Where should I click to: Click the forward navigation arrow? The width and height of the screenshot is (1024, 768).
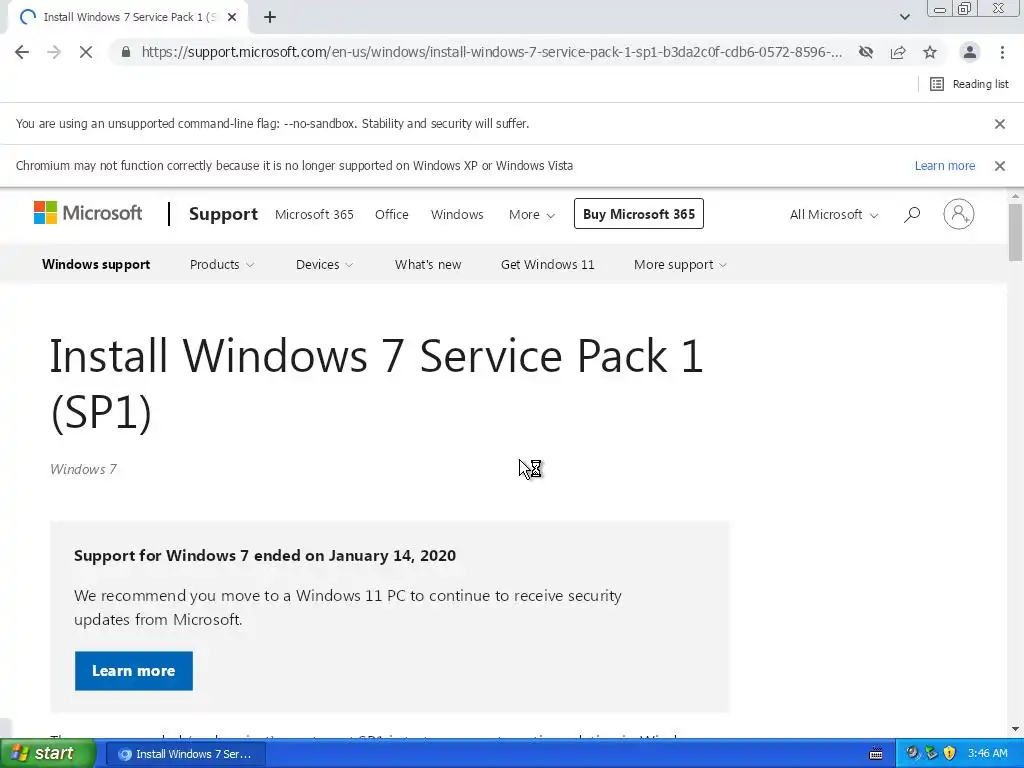[54, 52]
